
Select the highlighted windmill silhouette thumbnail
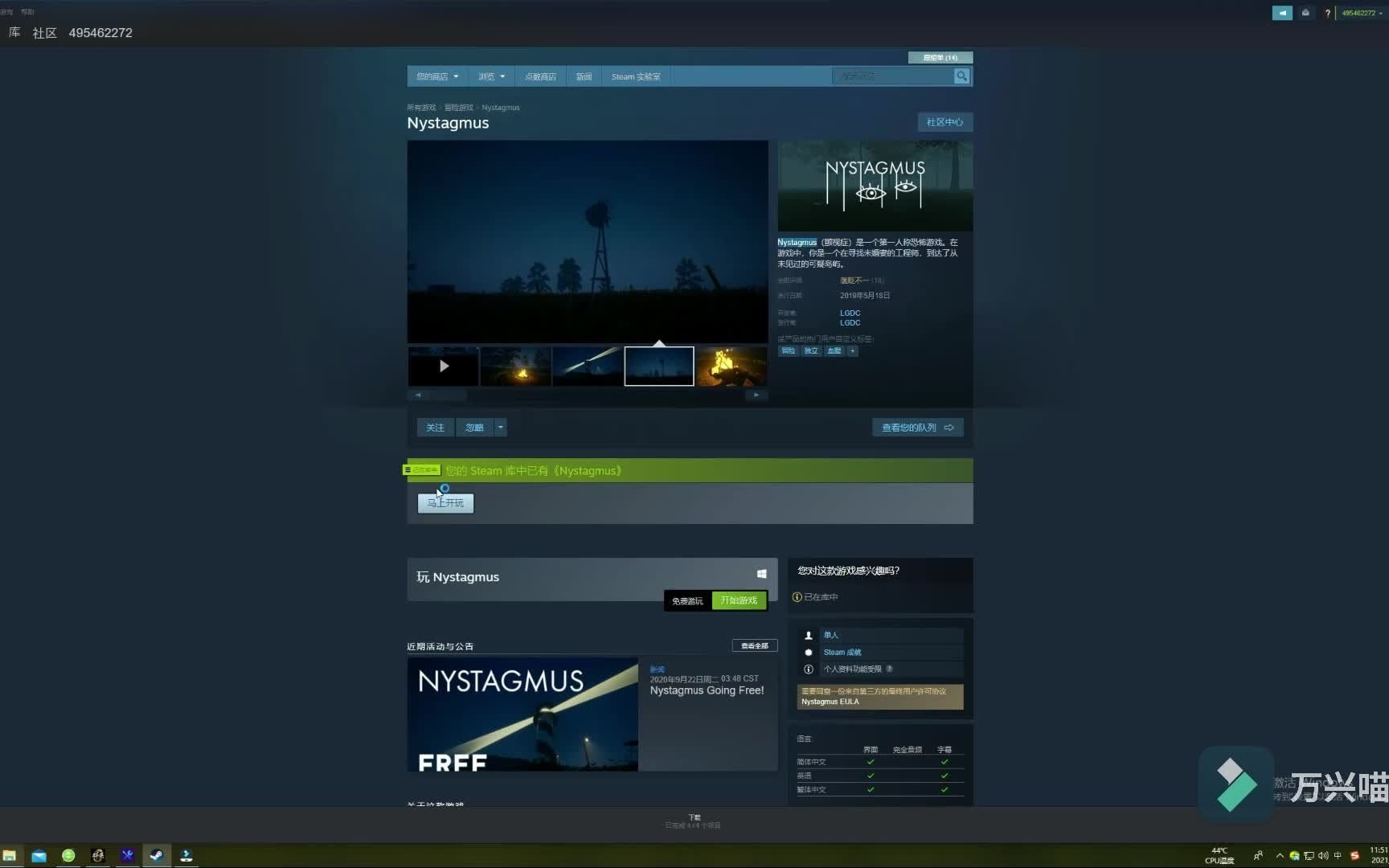point(659,366)
